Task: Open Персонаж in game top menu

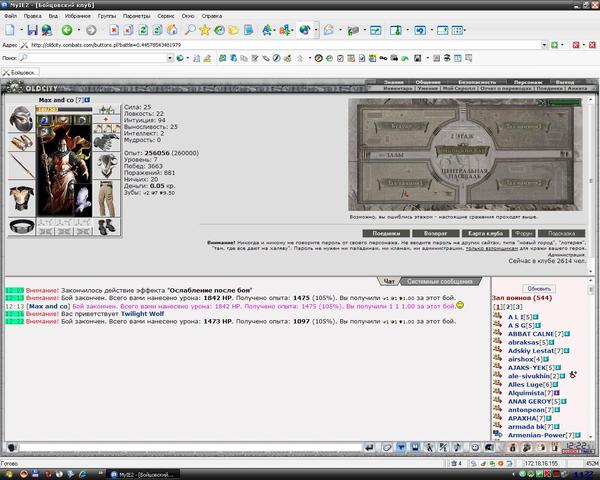Action: point(528,82)
